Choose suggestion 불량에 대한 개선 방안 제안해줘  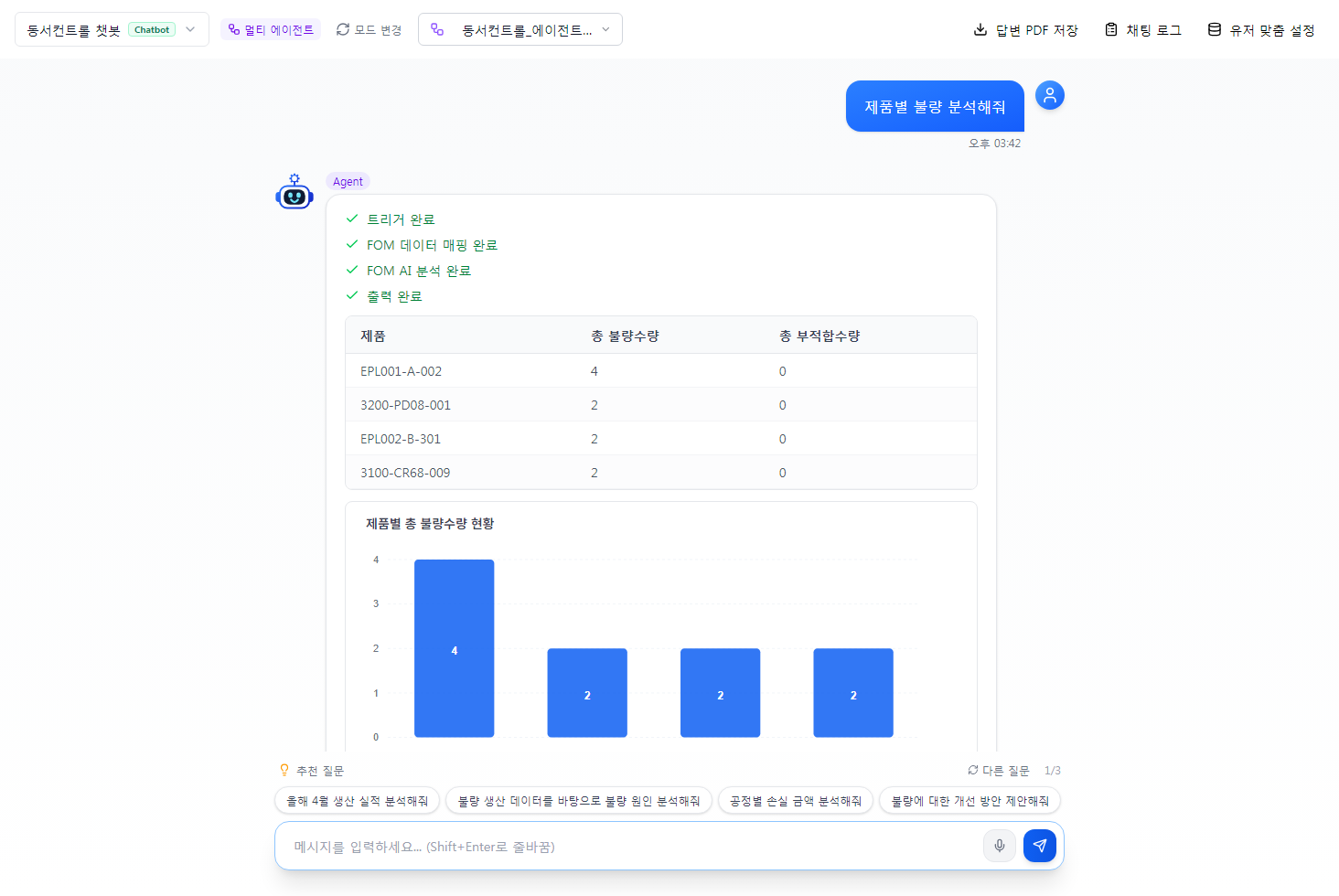point(970,801)
